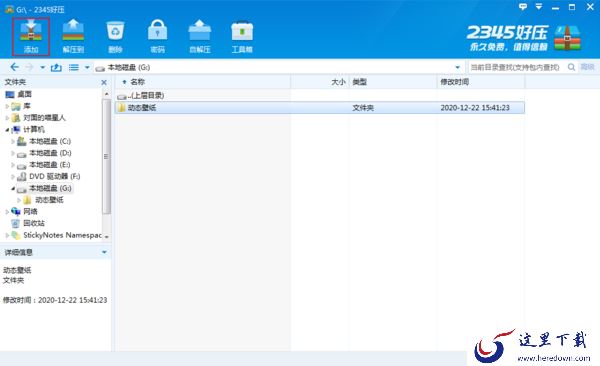Viewport: 600px width, 366px height.
Task: Click the 删除 delete recycle-bin icon
Action: click(x=115, y=36)
